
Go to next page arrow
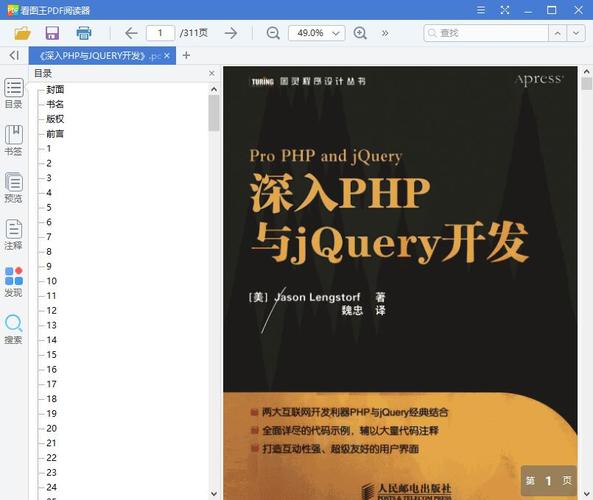[x=231, y=33]
